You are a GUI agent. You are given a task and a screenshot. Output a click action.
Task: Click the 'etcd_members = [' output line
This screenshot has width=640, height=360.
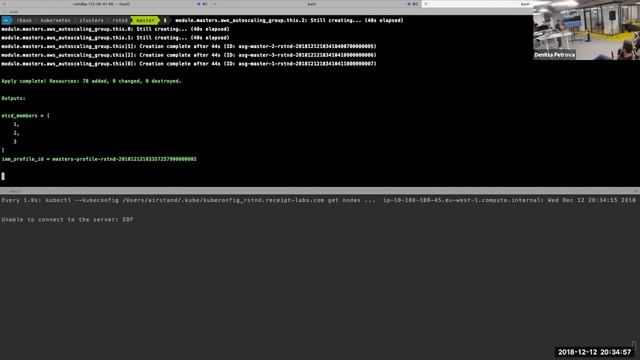(x=25, y=116)
